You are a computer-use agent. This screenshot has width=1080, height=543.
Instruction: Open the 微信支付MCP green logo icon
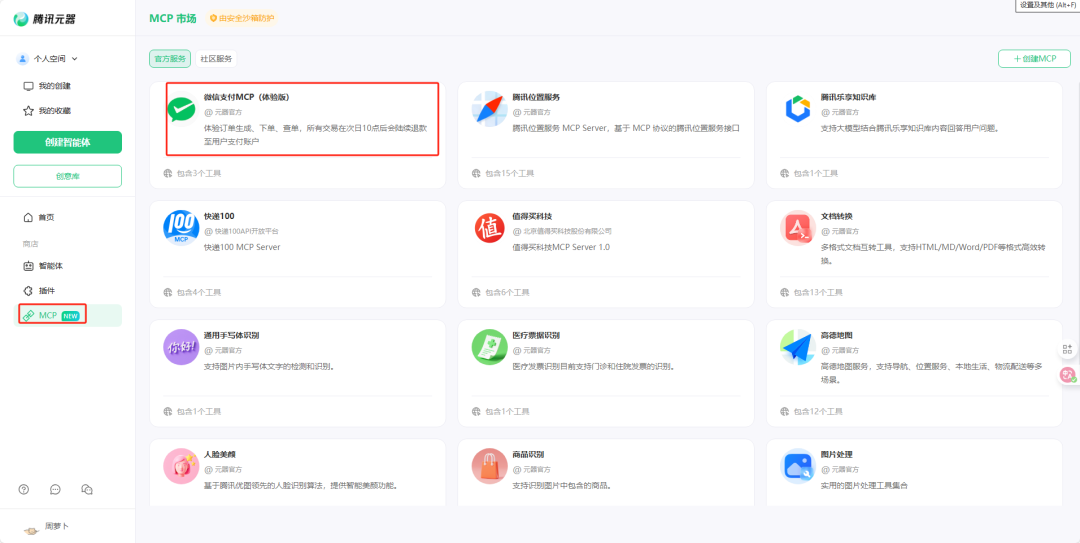(x=181, y=109)
